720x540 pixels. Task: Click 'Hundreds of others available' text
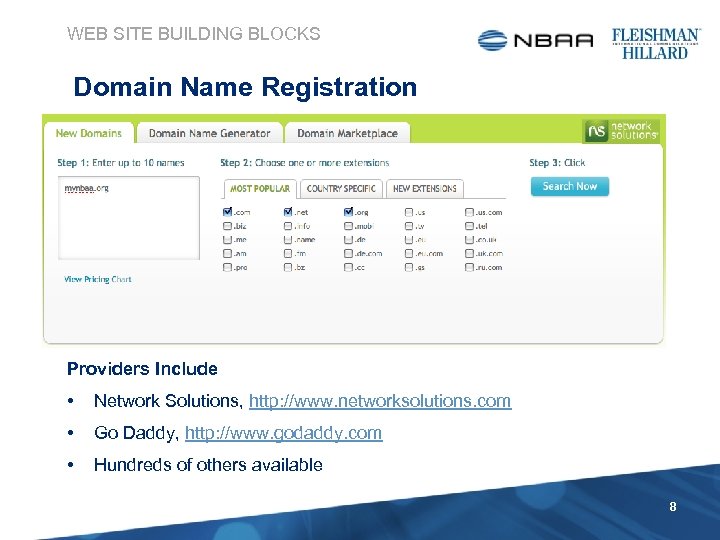[x=208, y=465]
